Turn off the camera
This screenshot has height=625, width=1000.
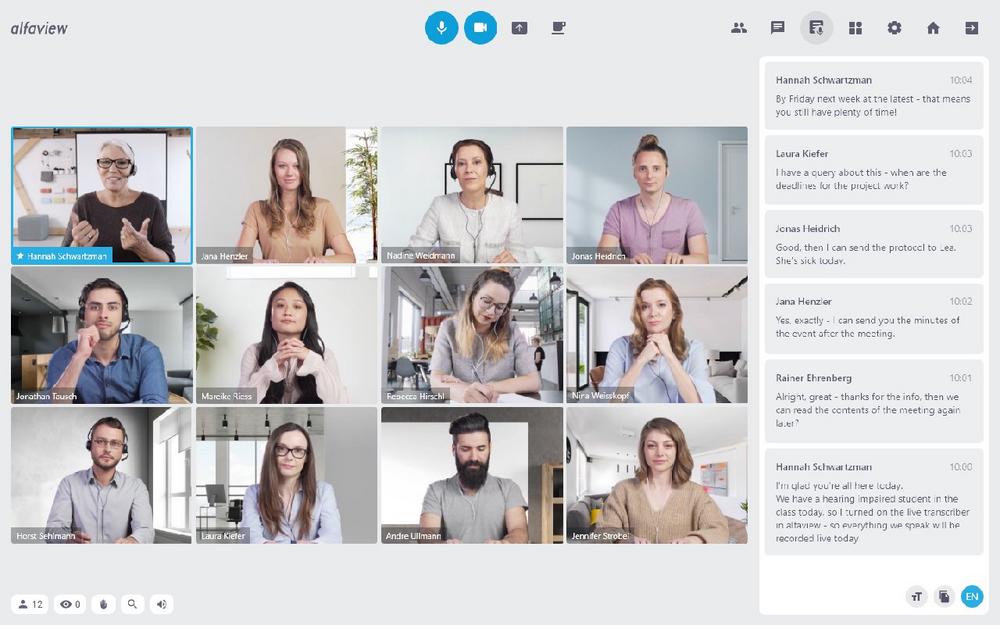[480, 28]
